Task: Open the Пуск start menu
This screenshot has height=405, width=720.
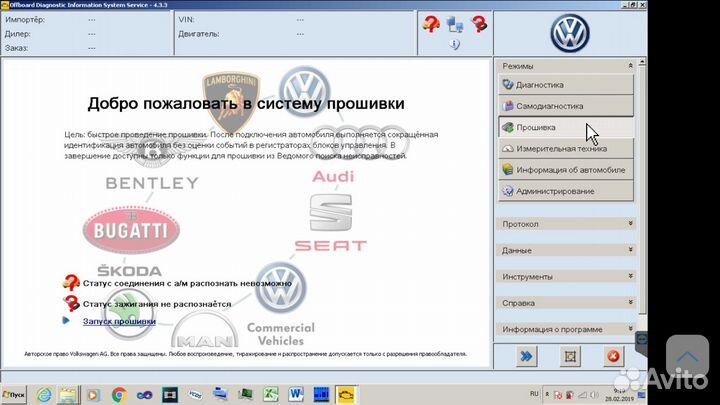Action: point(14,394)
